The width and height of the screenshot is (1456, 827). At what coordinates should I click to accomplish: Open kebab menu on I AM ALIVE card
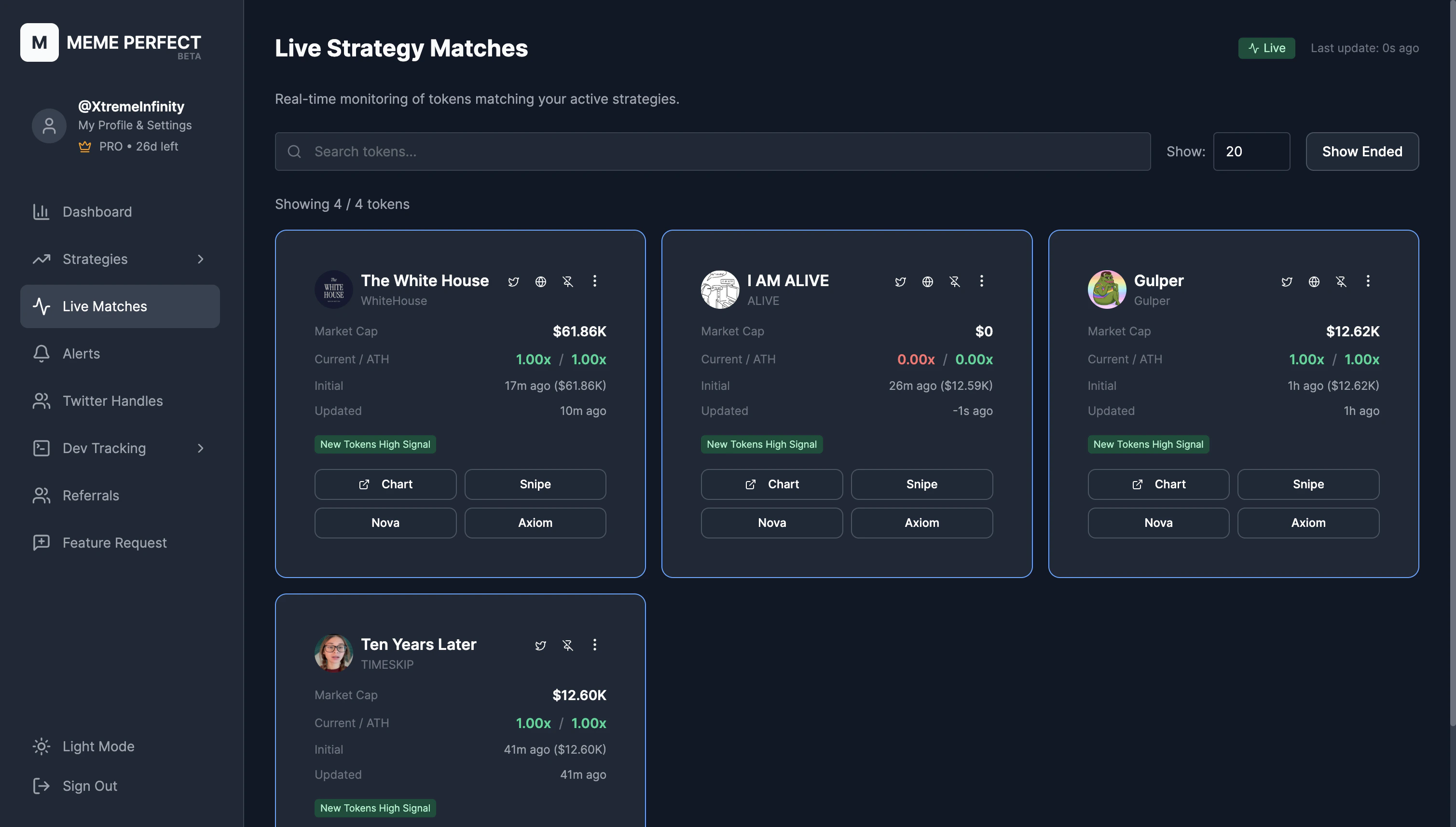(981, 281)
